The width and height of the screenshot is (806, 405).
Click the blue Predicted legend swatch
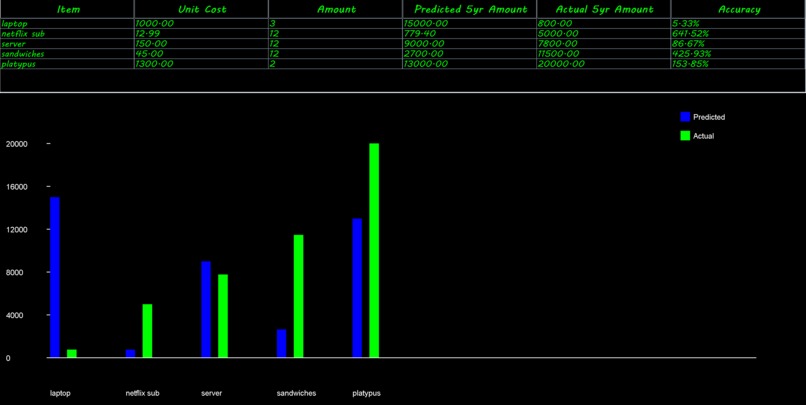pyautogui.click(x=685, y=117)
